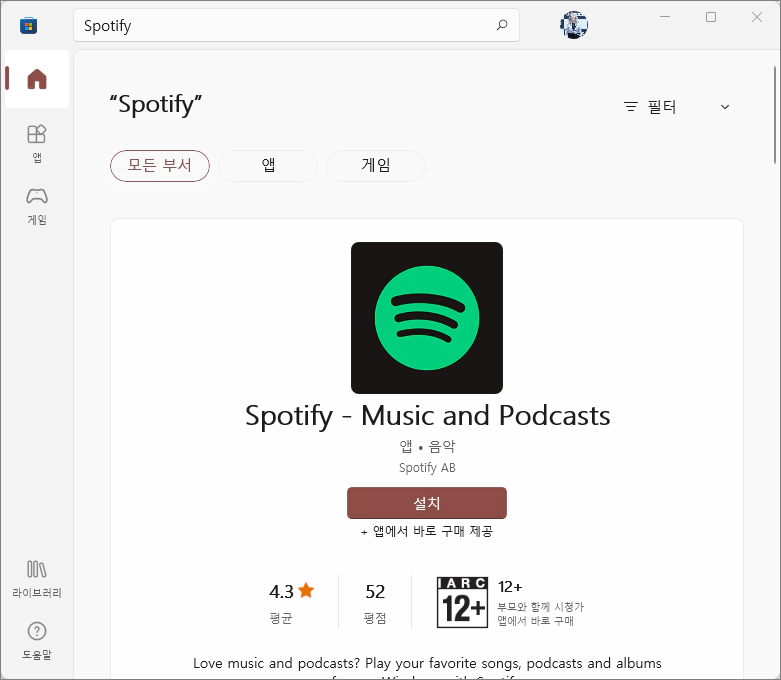Click the magnifier search icon
Screen dimensions: 781x680
point(502,25)
